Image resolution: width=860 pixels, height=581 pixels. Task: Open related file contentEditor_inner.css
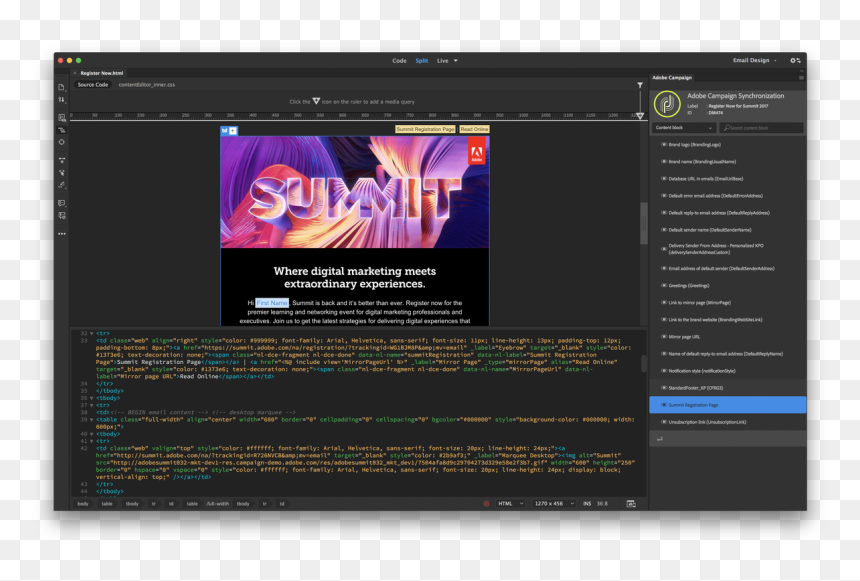coord(146,85)
